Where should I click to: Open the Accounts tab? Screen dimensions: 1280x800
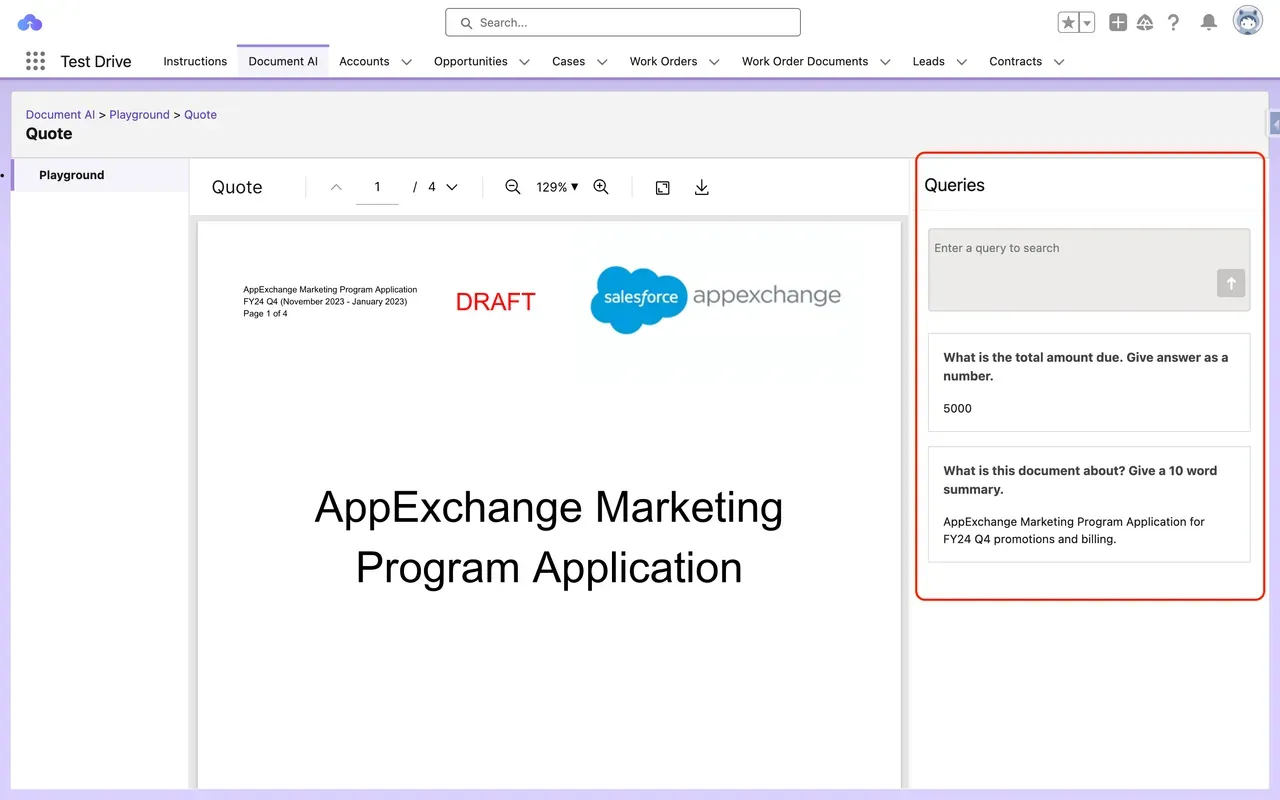364,61
